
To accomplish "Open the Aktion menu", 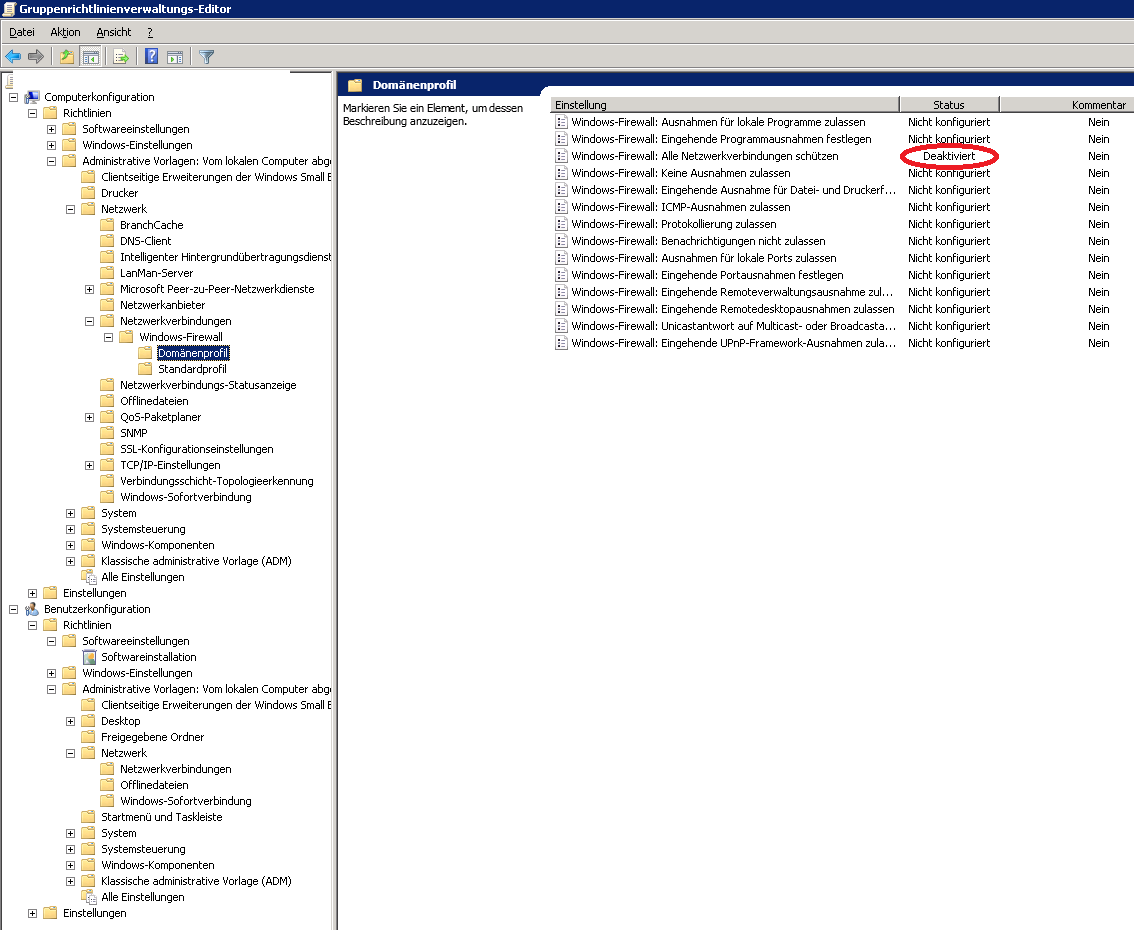I will (65, 32).
